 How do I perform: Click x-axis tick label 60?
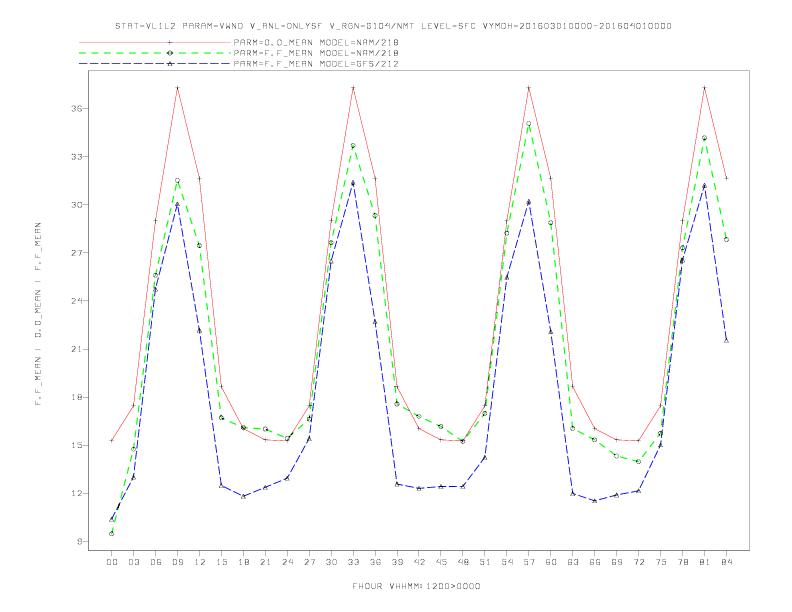click(551, 562)
